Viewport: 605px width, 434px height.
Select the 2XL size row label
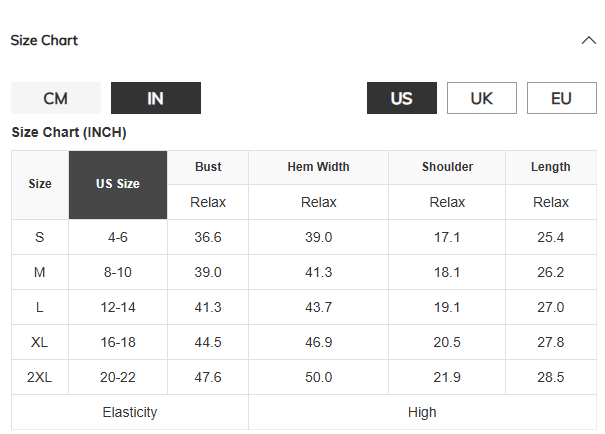tap(40, 377)
